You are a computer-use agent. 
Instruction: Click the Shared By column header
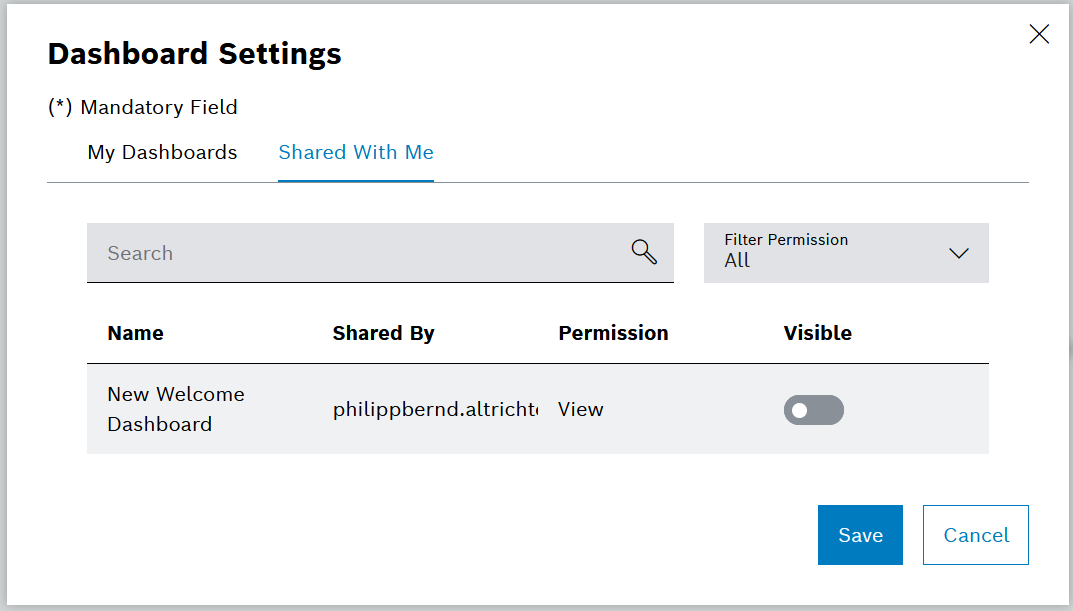tap(384, 333)
